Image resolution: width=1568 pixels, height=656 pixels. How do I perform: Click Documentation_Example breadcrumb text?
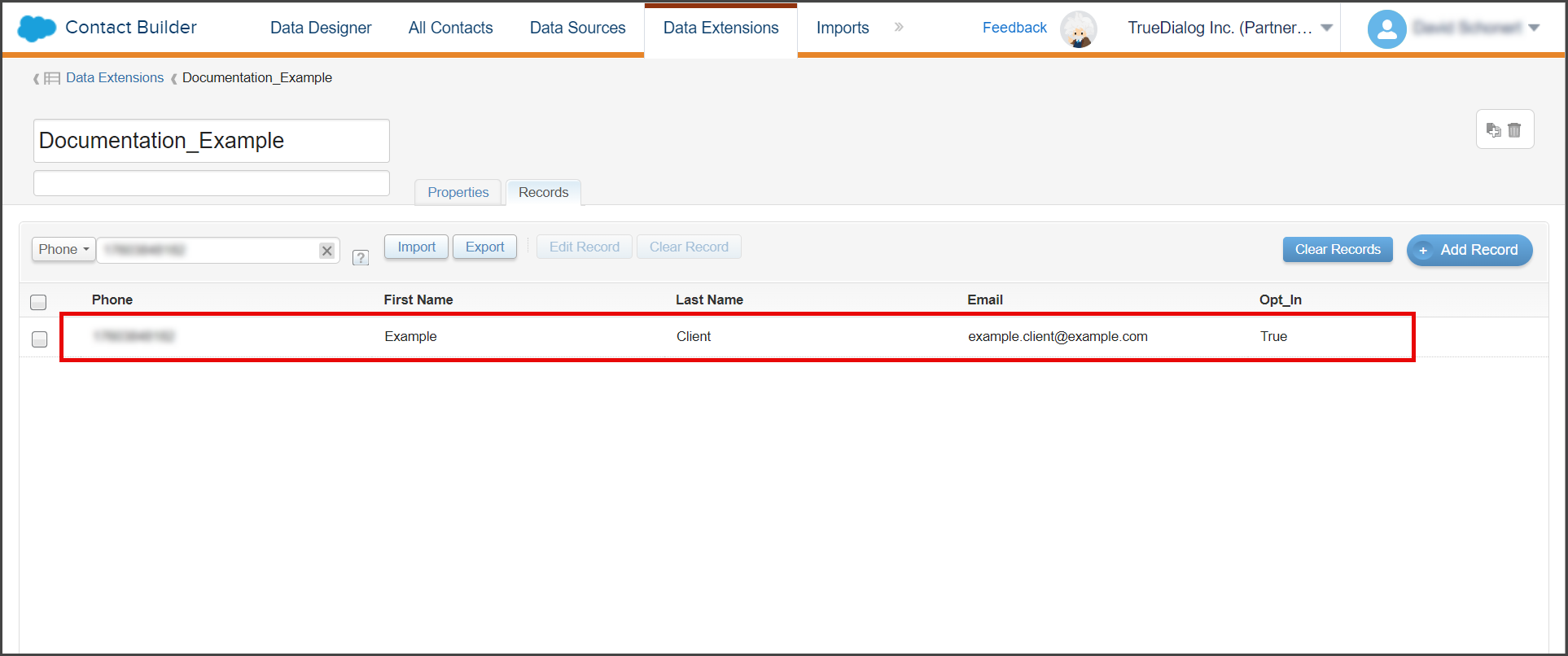click(257, 78)
